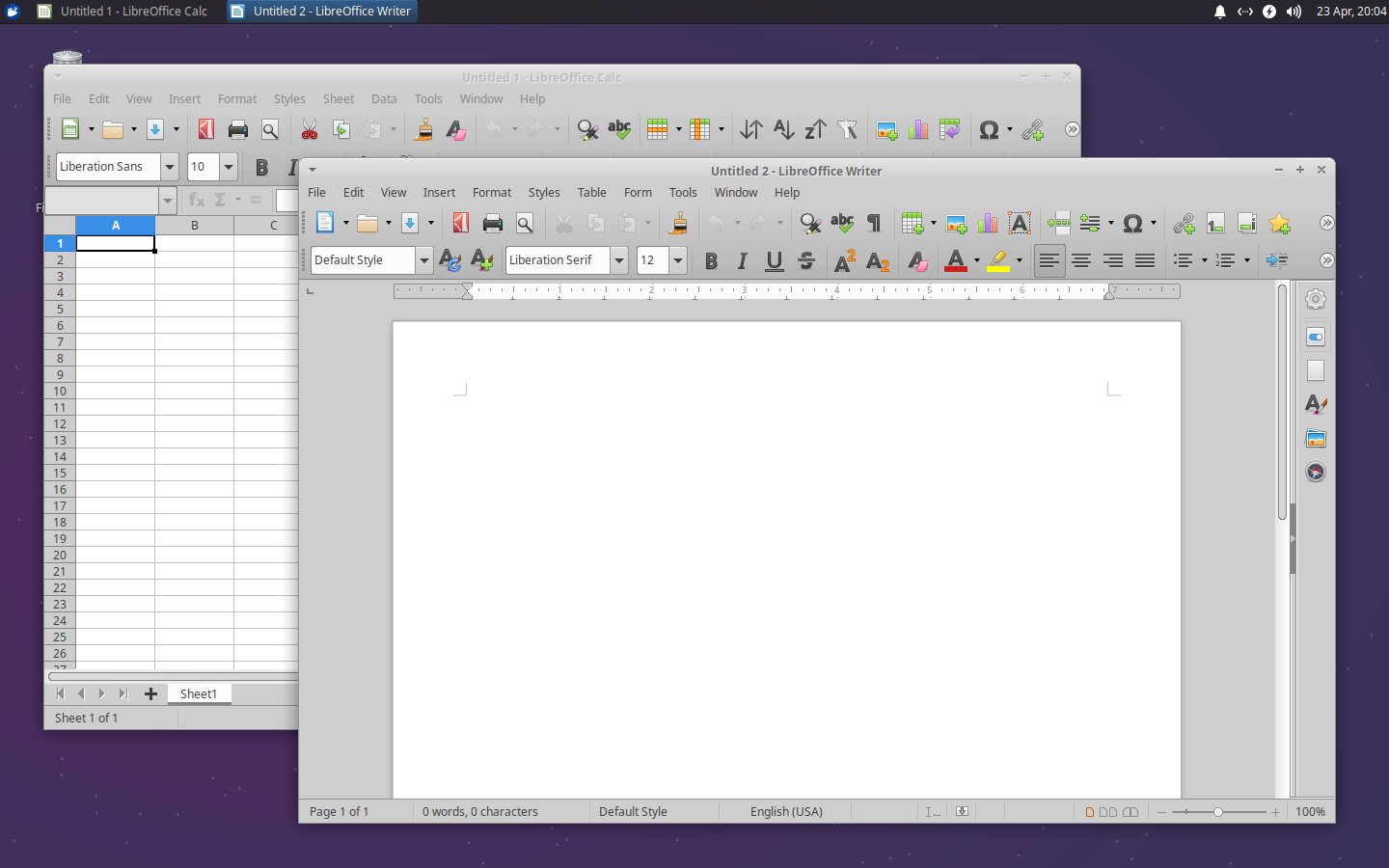Activate the Clone Formatting tool
Viewport: 1389px width, 868px height.
point(678,223)
